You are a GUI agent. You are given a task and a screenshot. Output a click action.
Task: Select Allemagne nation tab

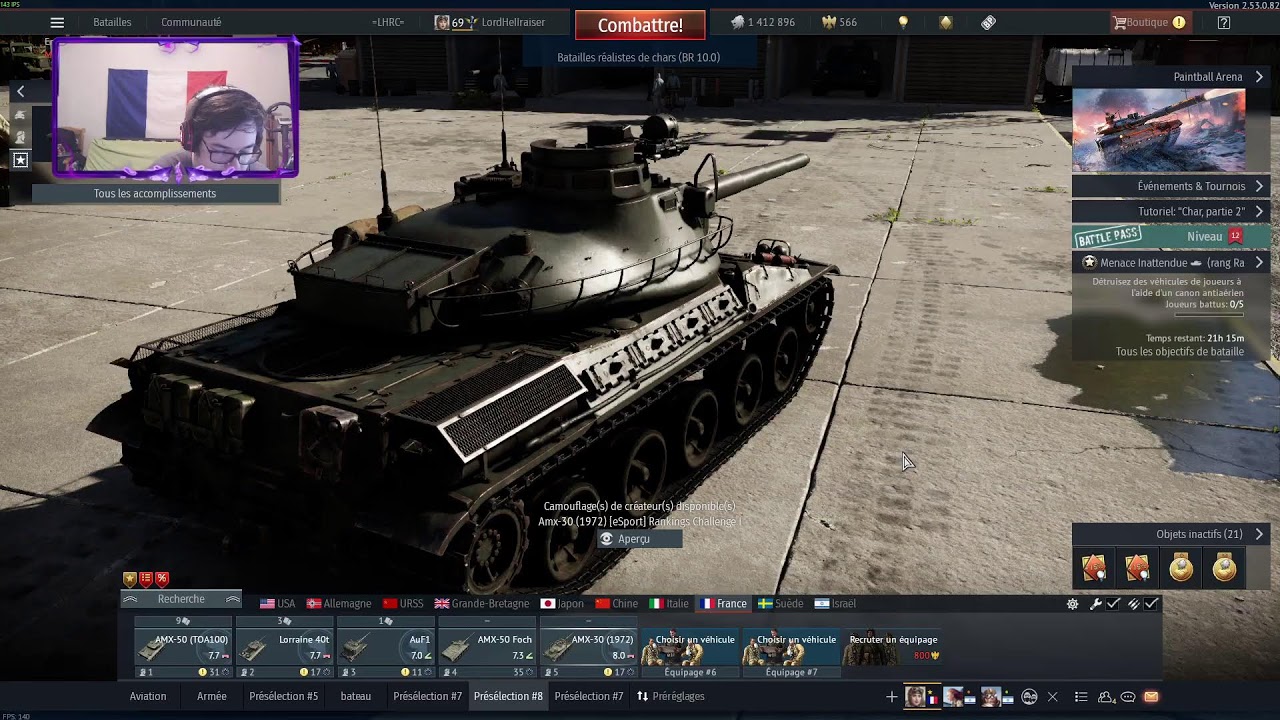click(x=339, y=604)
